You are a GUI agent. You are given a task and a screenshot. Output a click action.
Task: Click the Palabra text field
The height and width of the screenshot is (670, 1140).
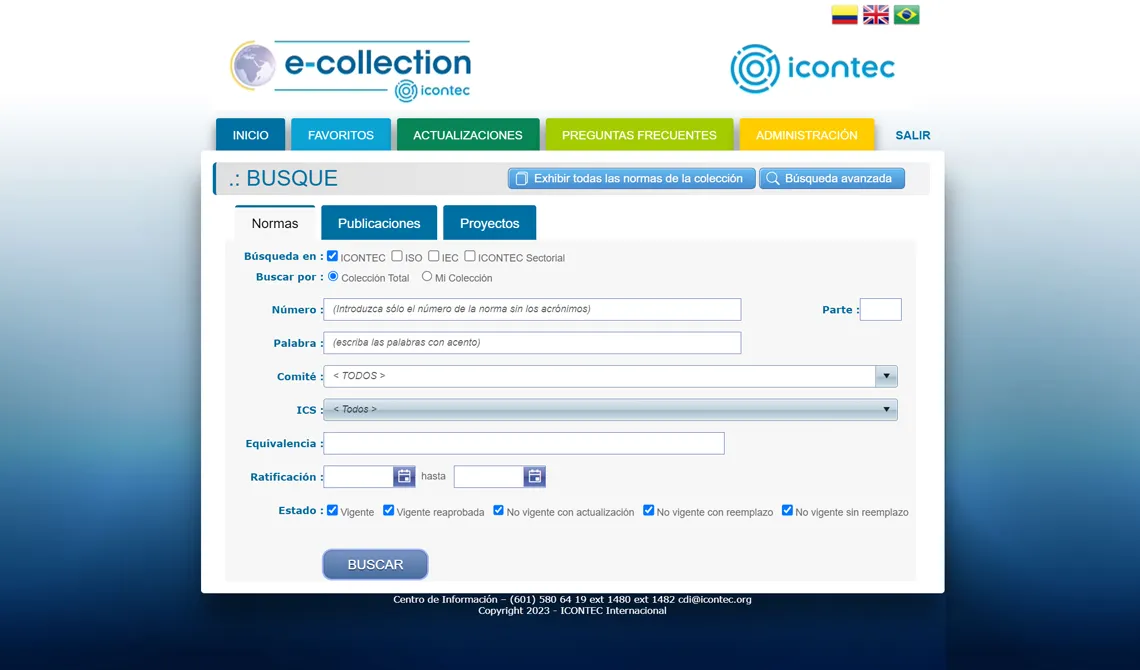tap(532, 343)
